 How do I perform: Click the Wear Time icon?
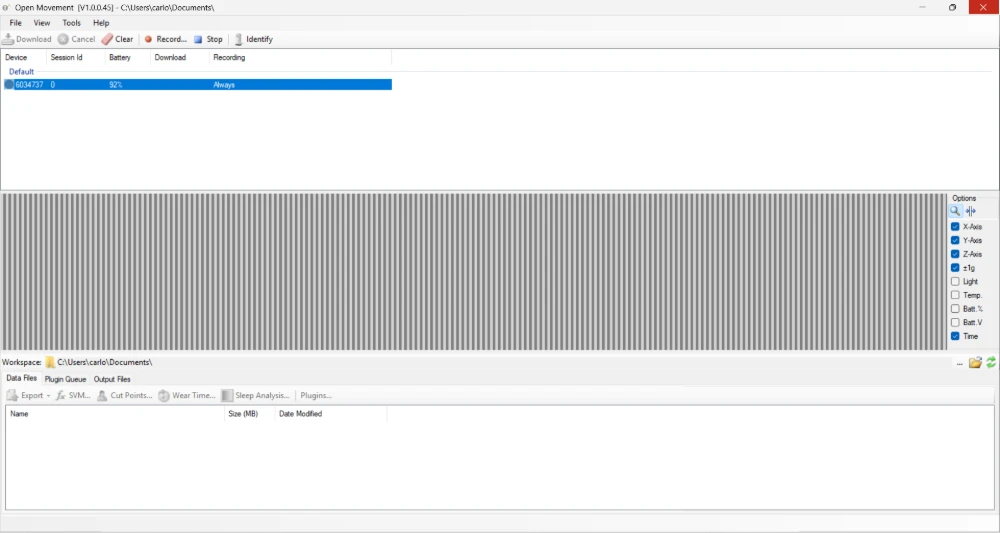pos(164,395)
